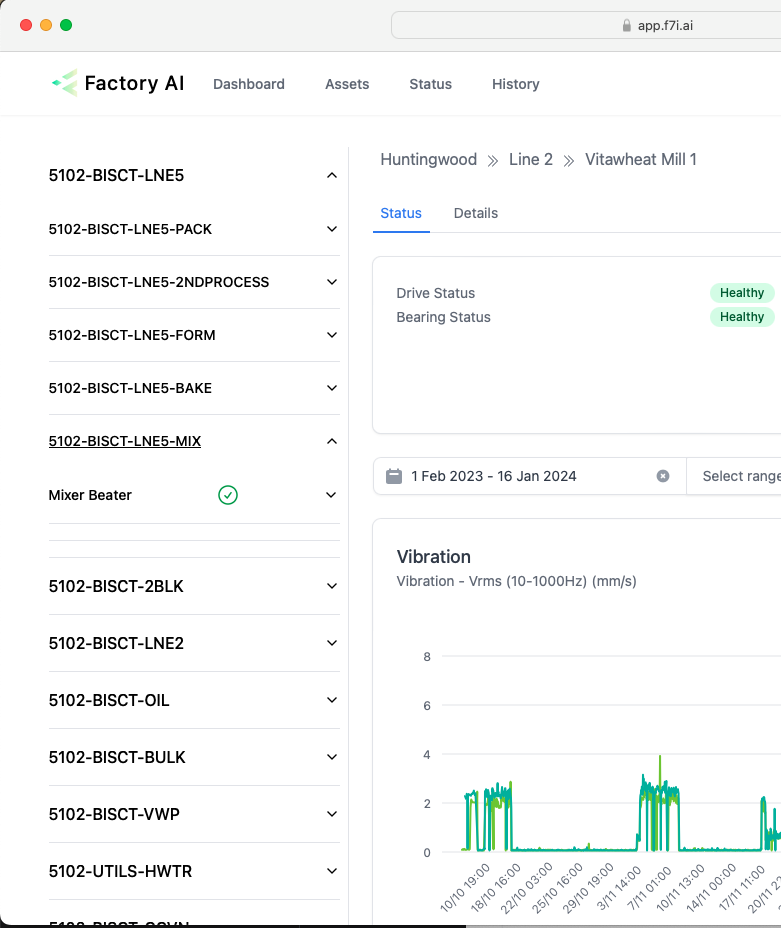Expand 5102-BISCT-LNE5-PACK section

click(332, 229)
